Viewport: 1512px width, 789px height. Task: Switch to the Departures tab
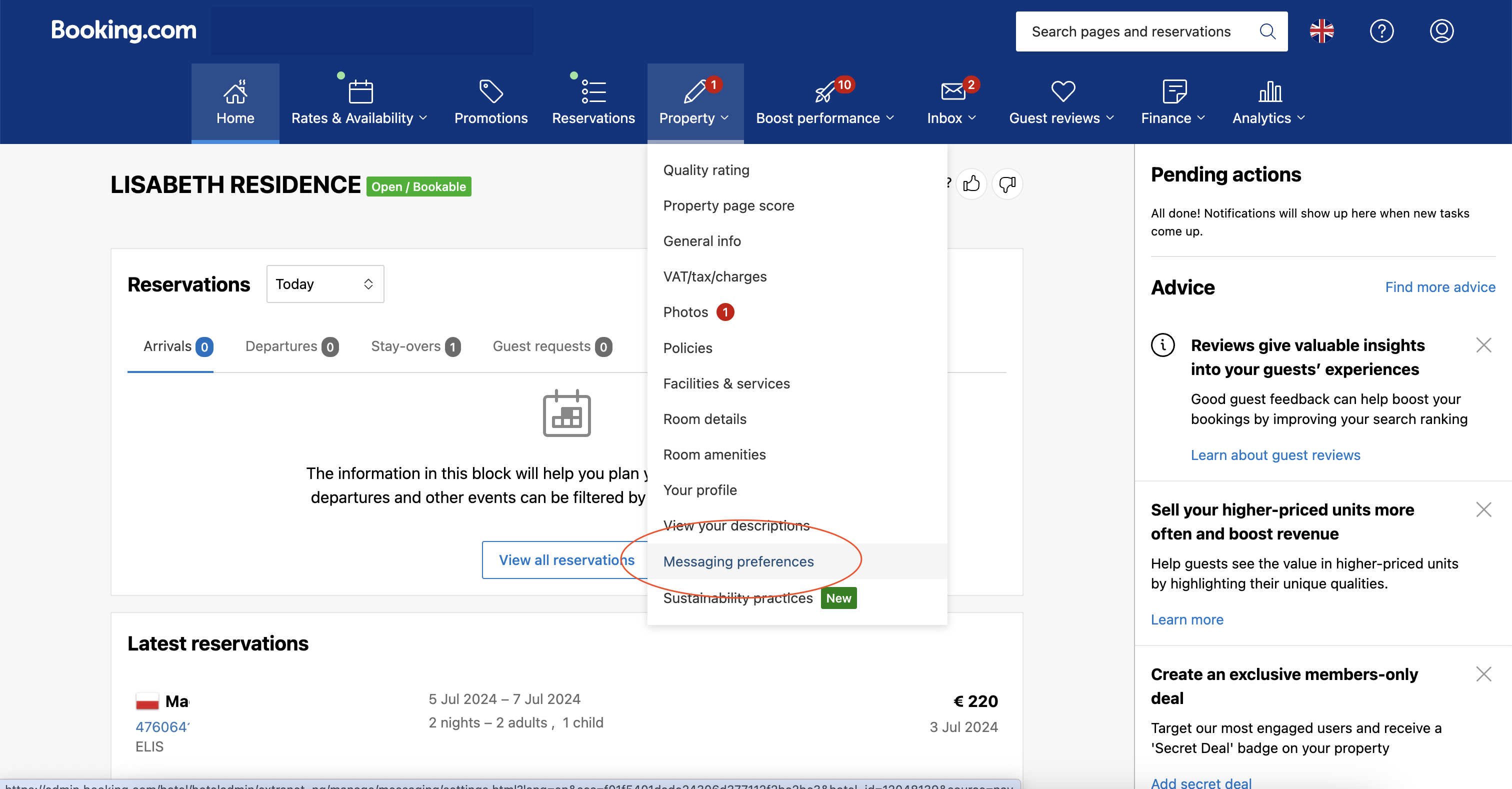[291, 346]
